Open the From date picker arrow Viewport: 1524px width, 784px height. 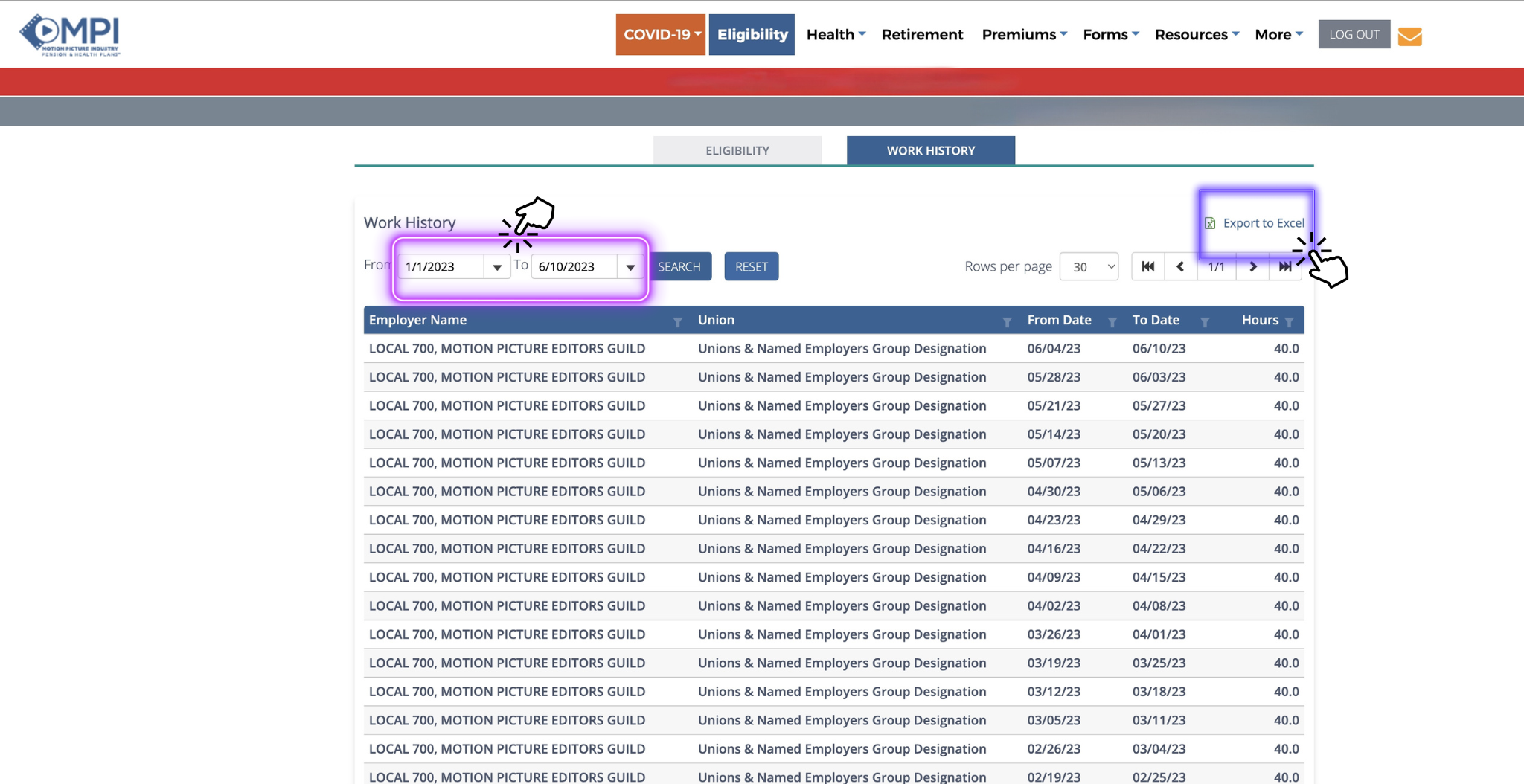tap(496, 266)
